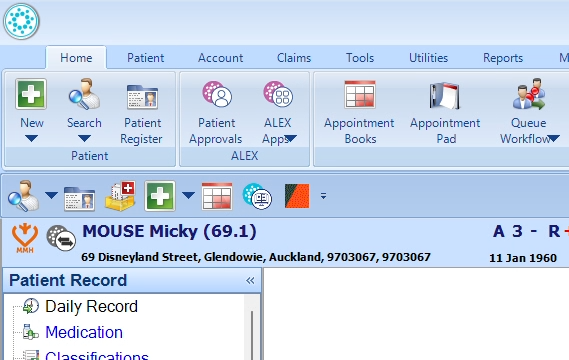Expand the Search dropdown arrow in ribbon
The image size is (569, 360).
pyautogui.click(x=84, y=138)
